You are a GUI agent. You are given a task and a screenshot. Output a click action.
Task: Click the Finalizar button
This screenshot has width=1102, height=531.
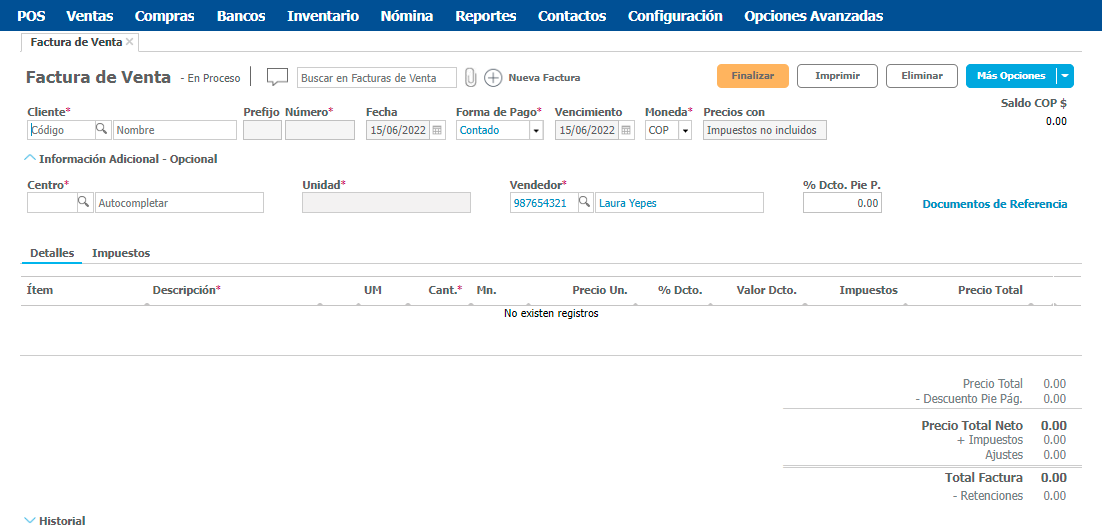pyautogui.click(x=752, y=76)
